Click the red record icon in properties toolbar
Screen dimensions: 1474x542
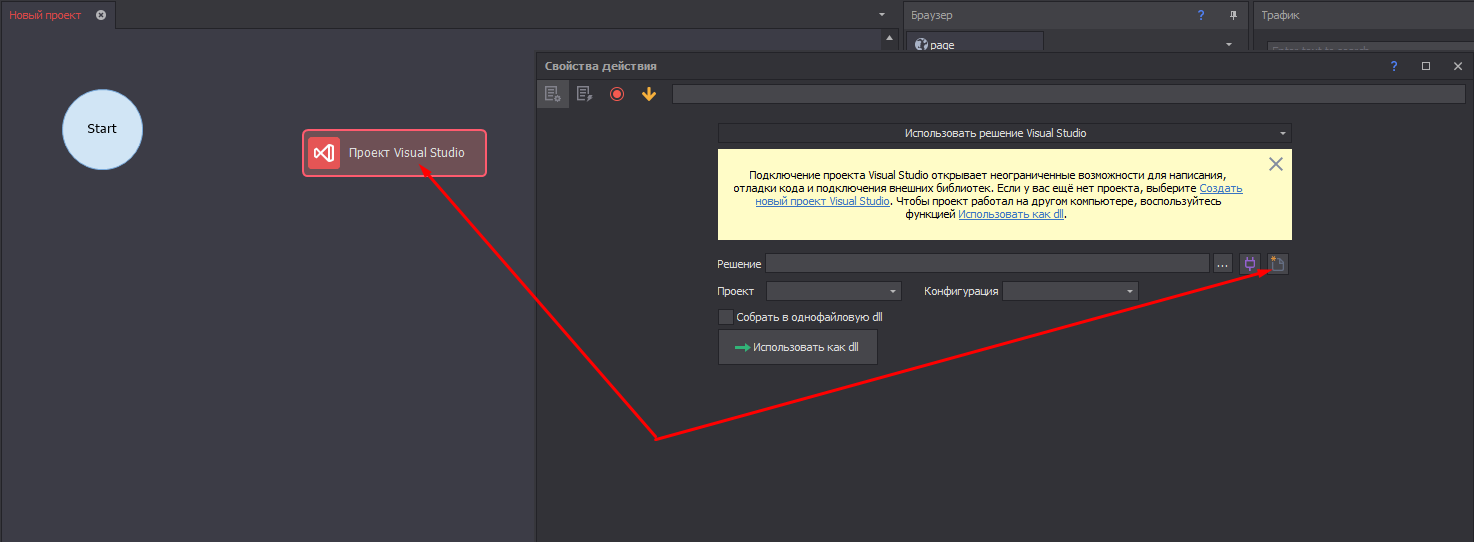coord(617,94)
